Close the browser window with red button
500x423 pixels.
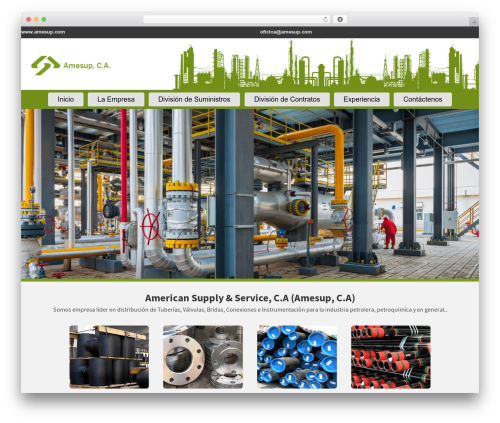pos(29,19)
